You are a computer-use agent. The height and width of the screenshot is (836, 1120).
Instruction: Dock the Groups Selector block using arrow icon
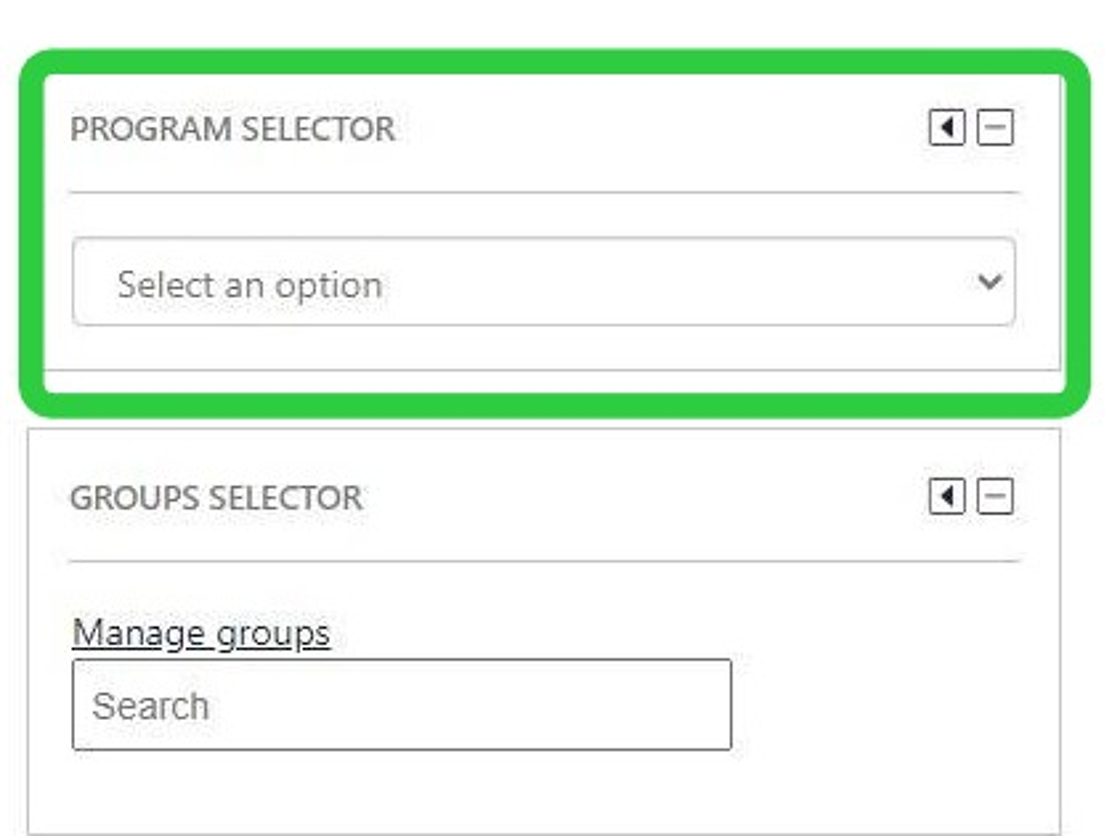(946, 496)
